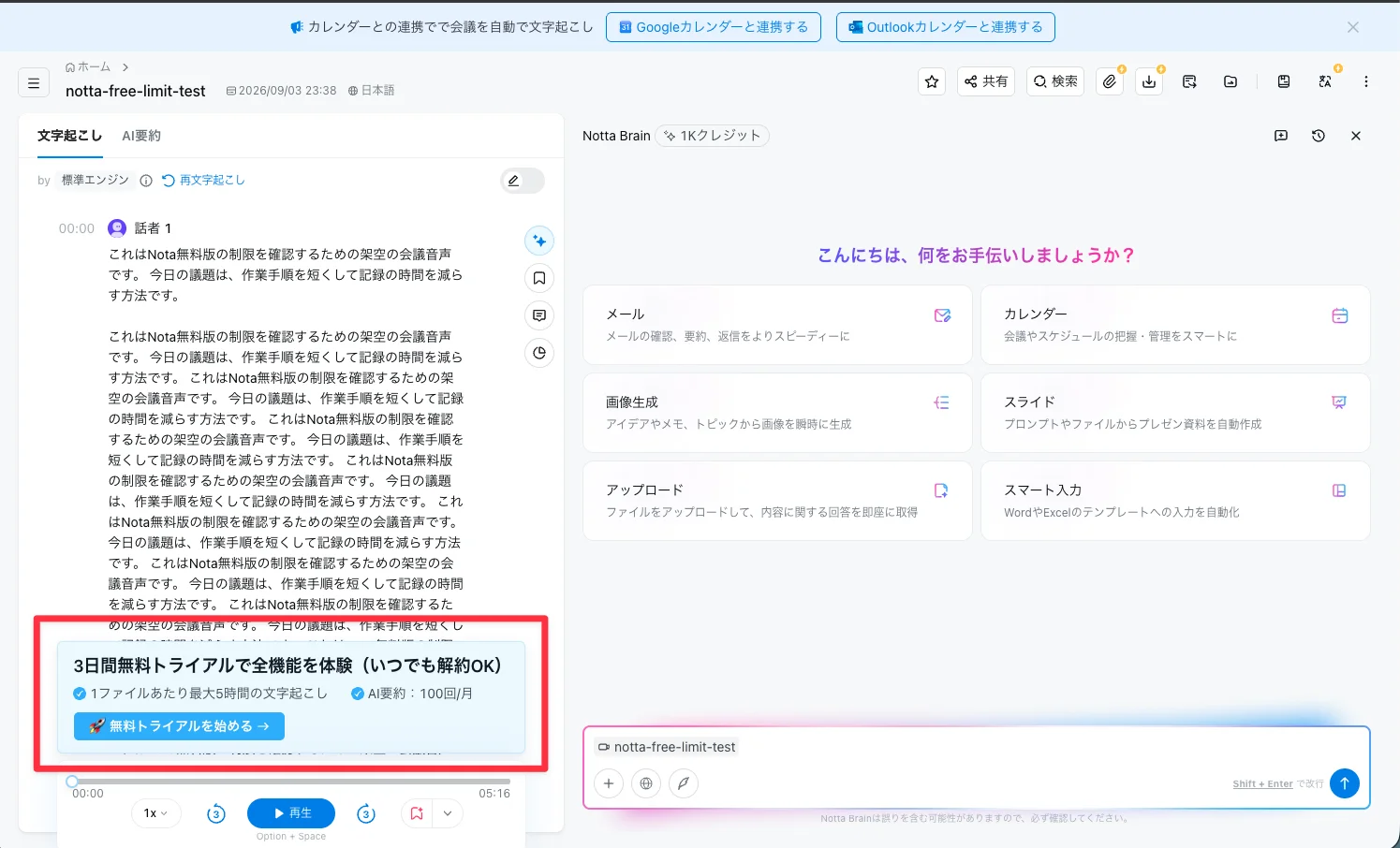This screenshot has height=848, width=1400.
Task: Open the comment side icon
Action: click(x=539, y=315)
